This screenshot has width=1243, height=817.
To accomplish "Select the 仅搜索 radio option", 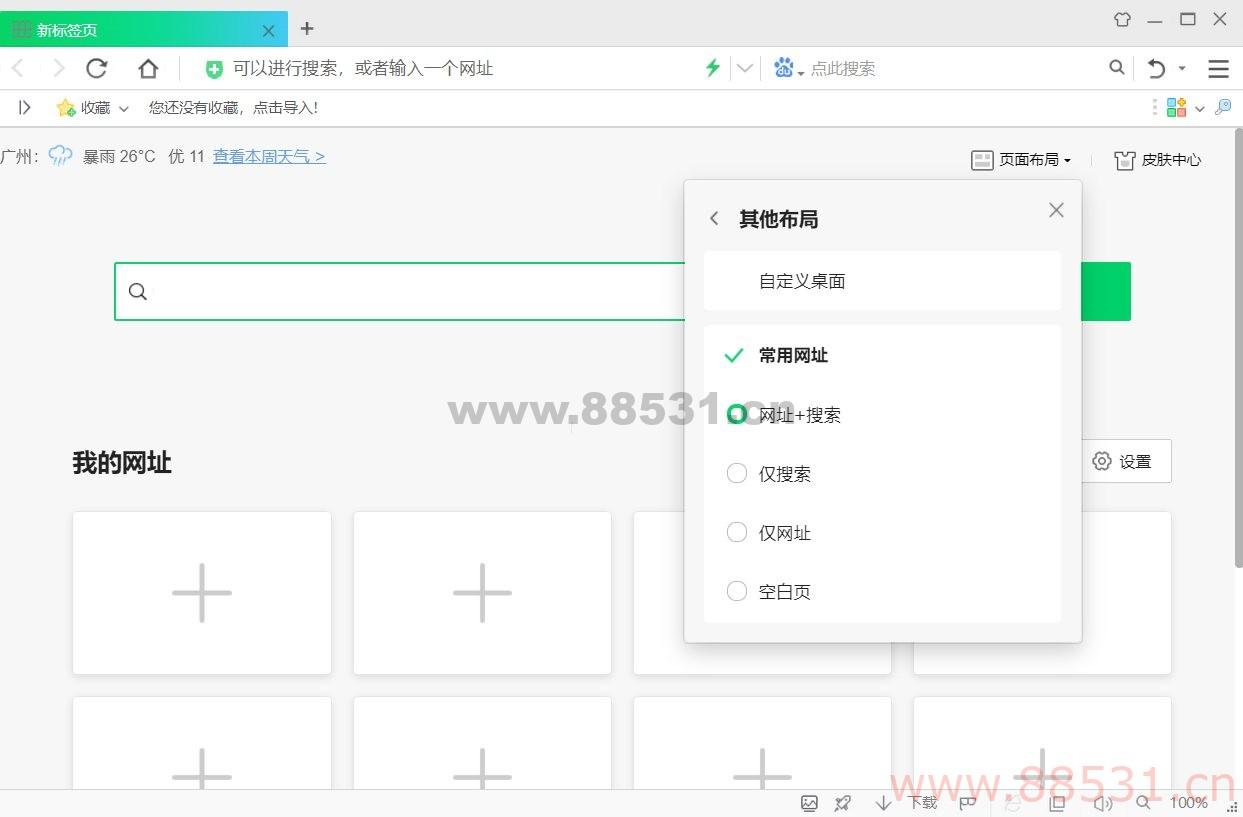I will (x=737, y=474).
